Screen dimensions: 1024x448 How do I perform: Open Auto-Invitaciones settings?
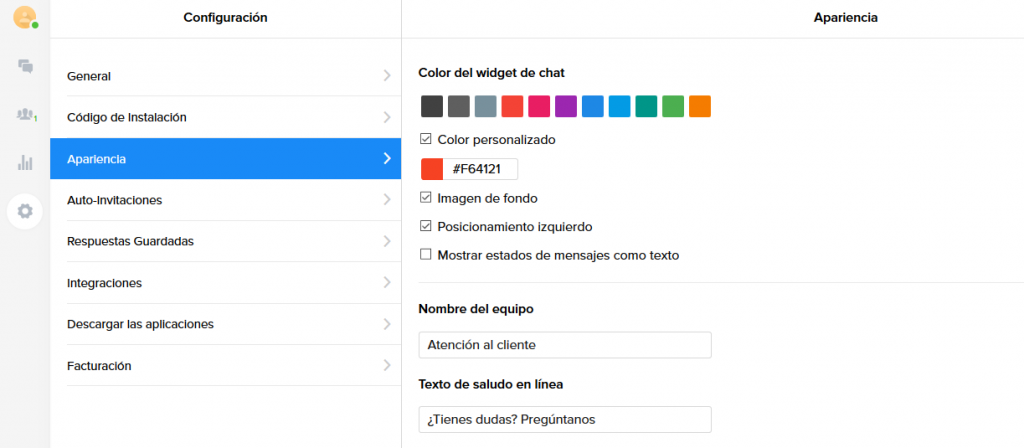click(225, 200)
